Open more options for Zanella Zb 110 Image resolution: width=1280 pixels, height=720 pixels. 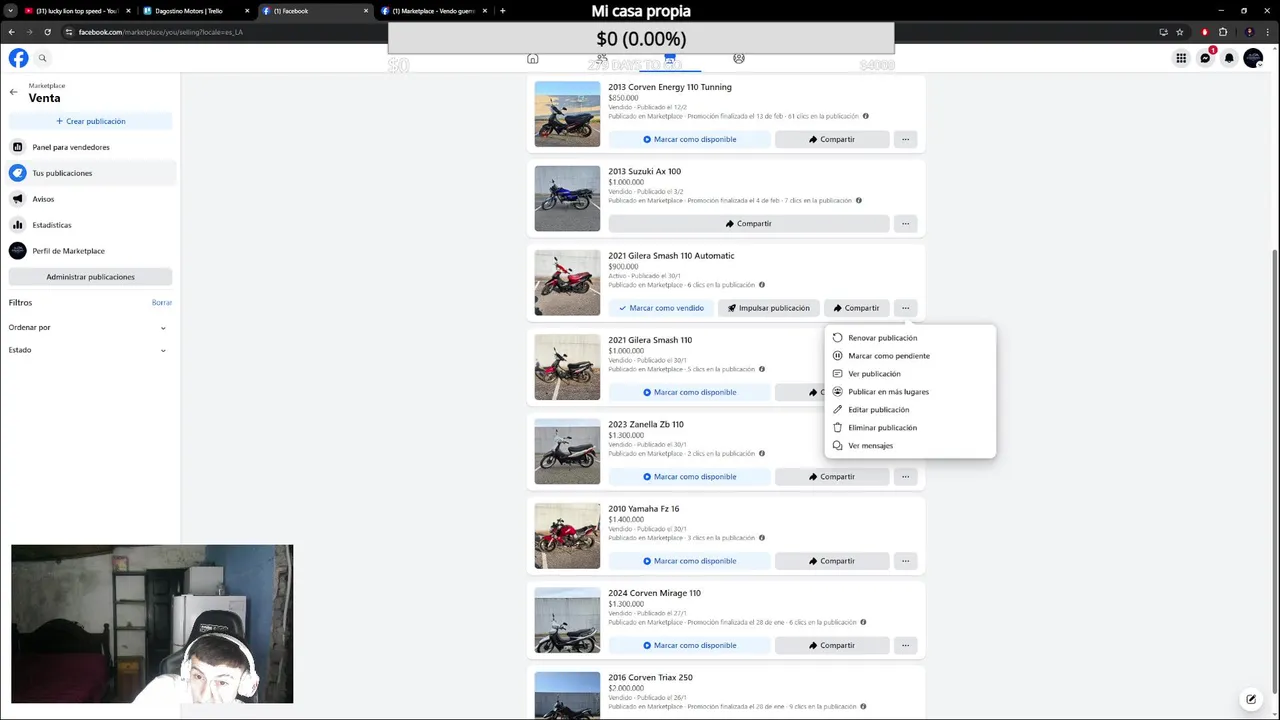pyautogui.click(x=905, y=476)
